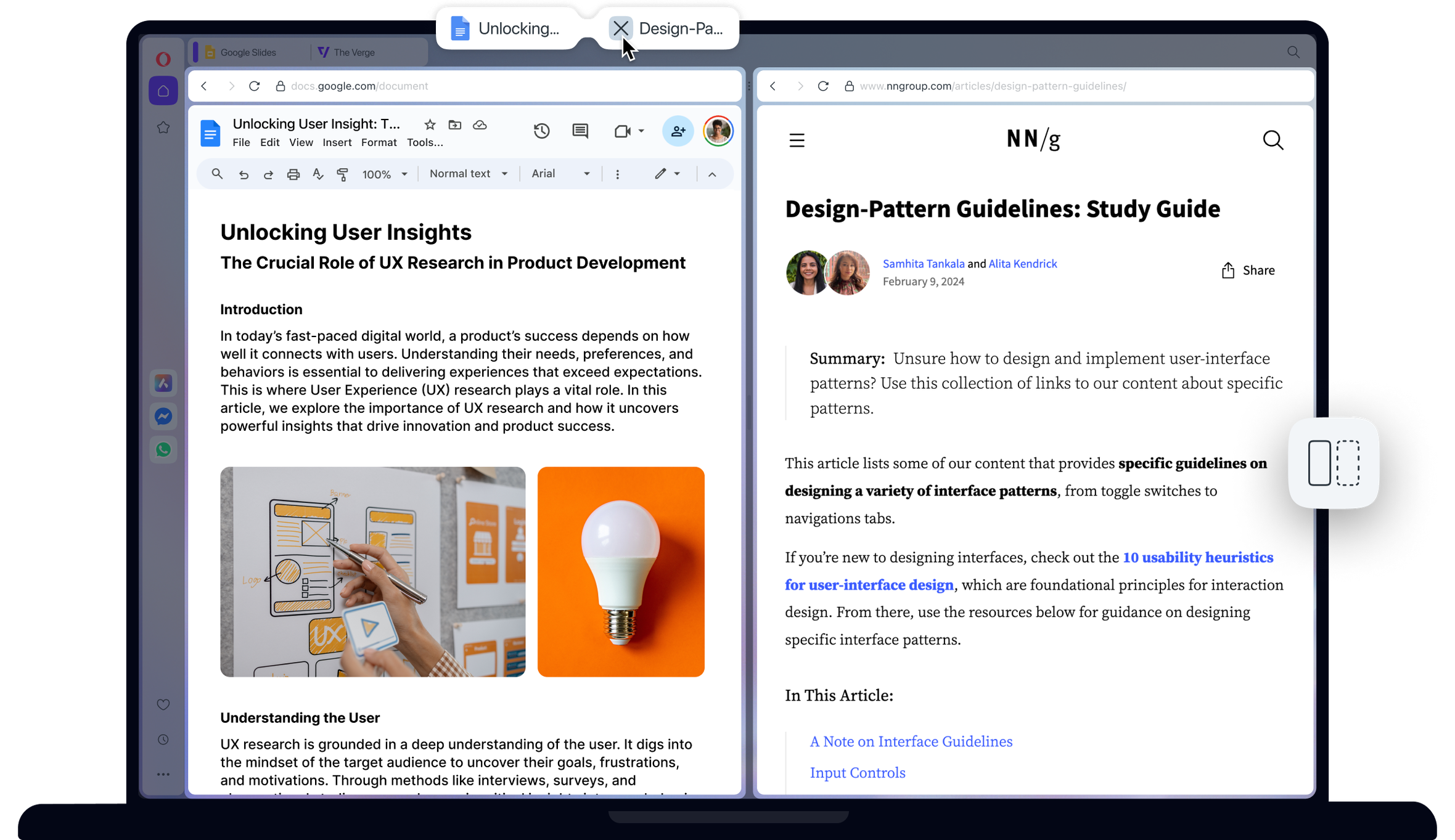The image size is (1455, 840).
Task: Print the Unlocking User Insights document
Action: (293, 173)
